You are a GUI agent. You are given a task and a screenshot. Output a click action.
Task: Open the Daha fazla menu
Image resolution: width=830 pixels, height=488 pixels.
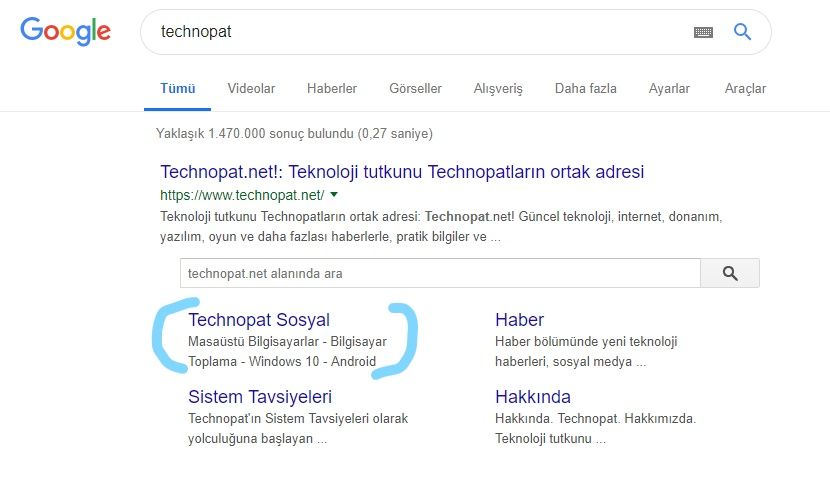point(585,88)
